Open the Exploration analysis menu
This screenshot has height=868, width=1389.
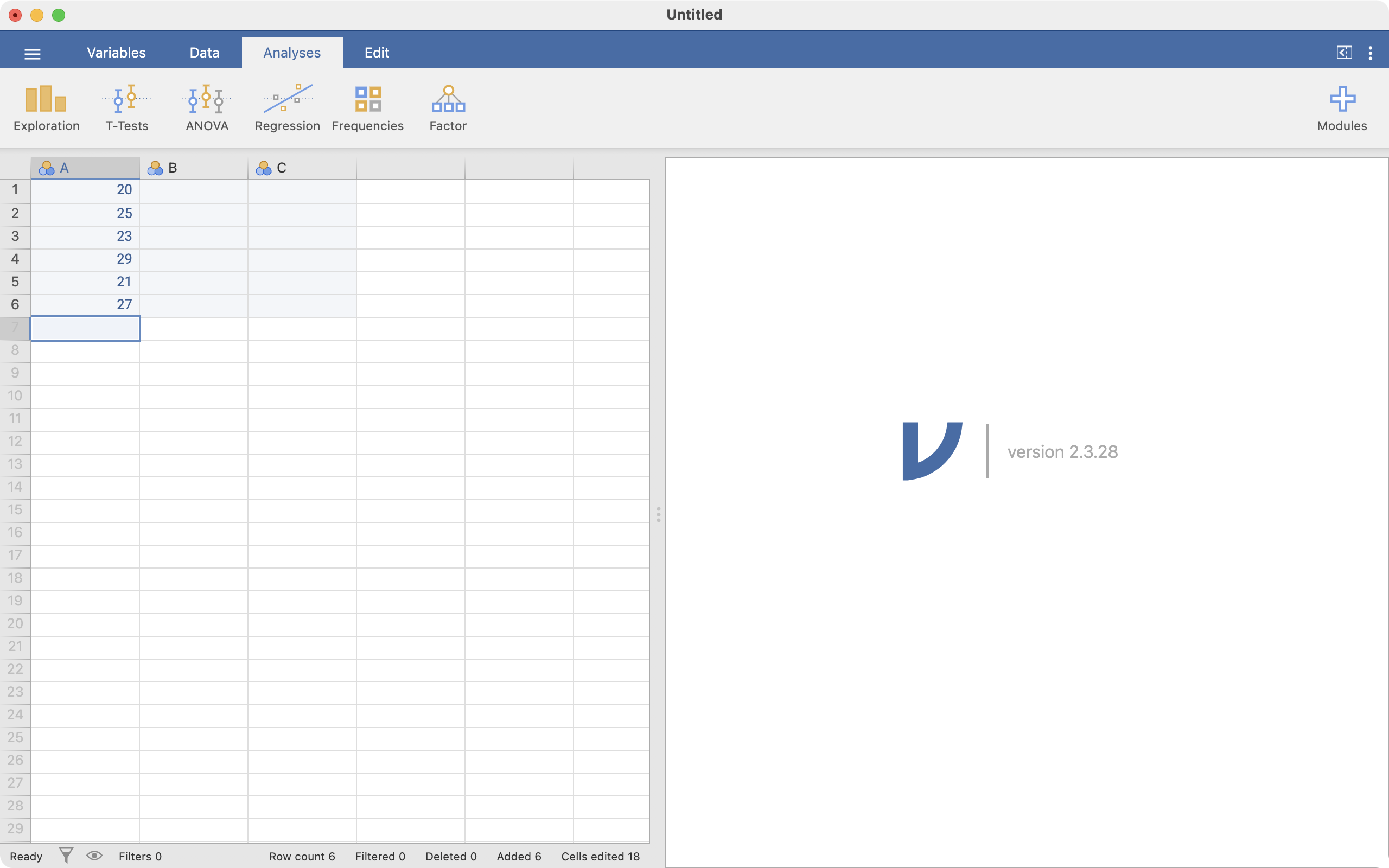(x=47, y=108)
